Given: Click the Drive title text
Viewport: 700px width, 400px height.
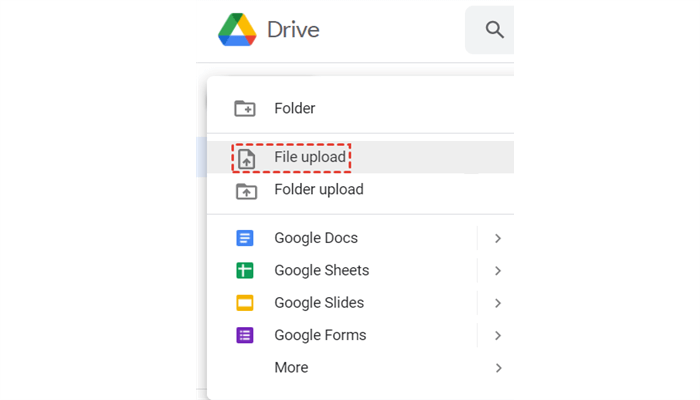Looking at the screenshot, I should coord(293,30).
